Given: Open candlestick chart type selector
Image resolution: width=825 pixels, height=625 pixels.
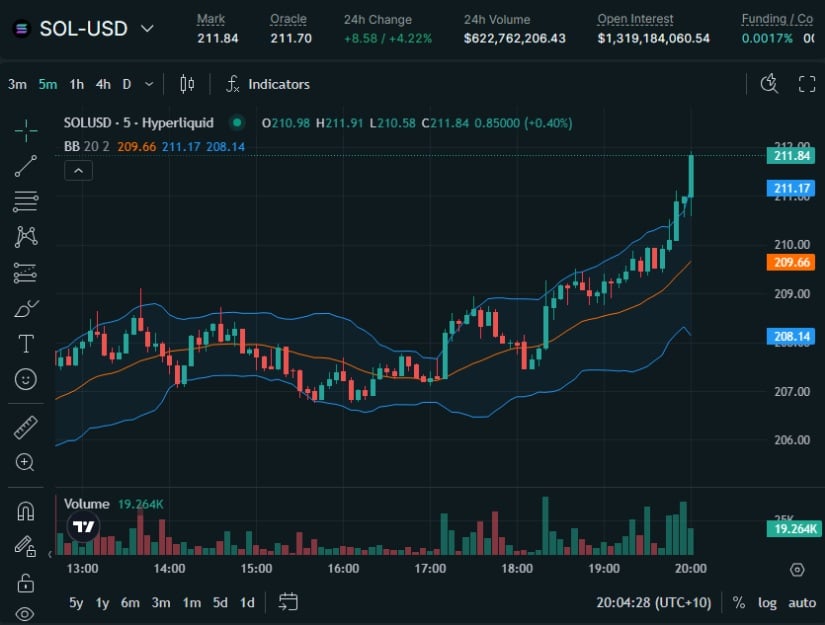Looking at the screenshot, I should click(x=187, y=84).
